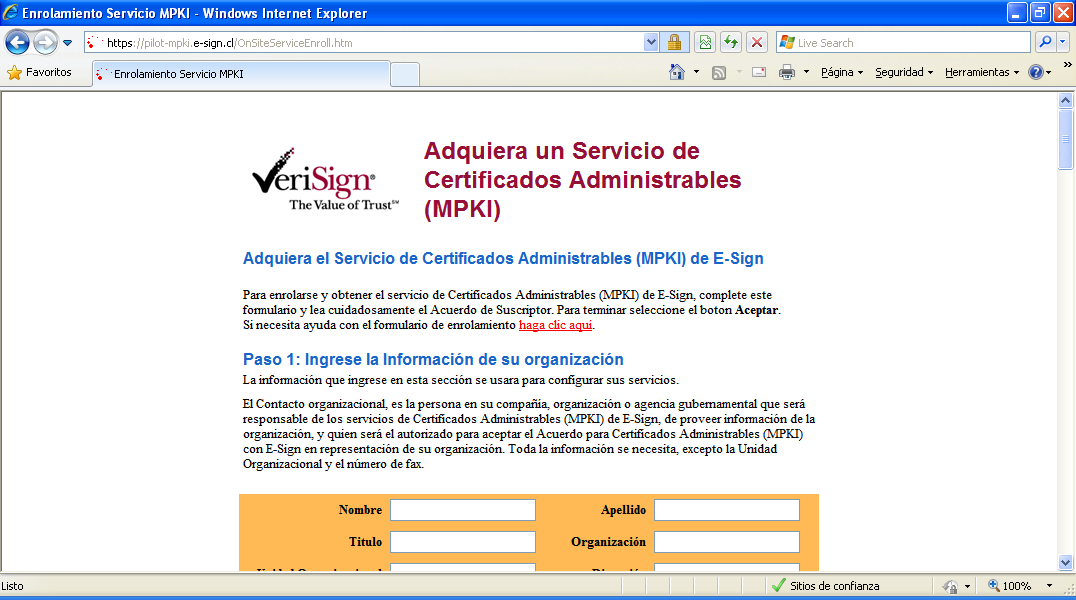This screenshot has height=600, width=1076.
Task: Click the 100% zoom level control
Action: coord(1015,586)
